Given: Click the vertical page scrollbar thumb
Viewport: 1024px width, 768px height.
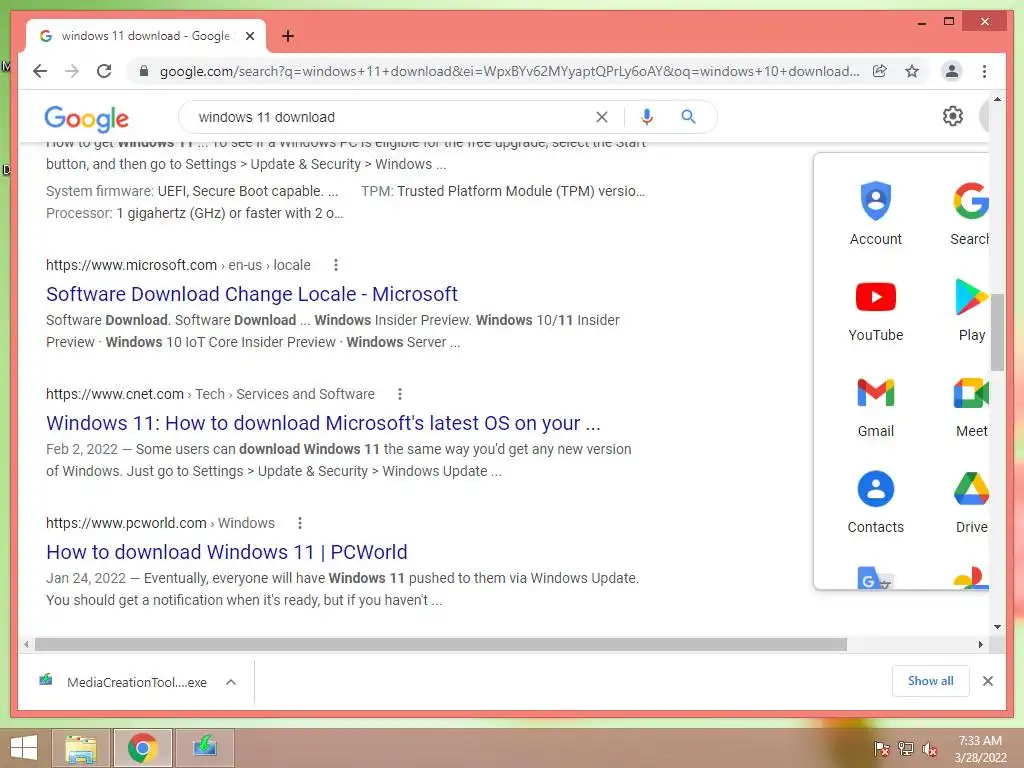Looking at the screenshot, I should 997,332.
